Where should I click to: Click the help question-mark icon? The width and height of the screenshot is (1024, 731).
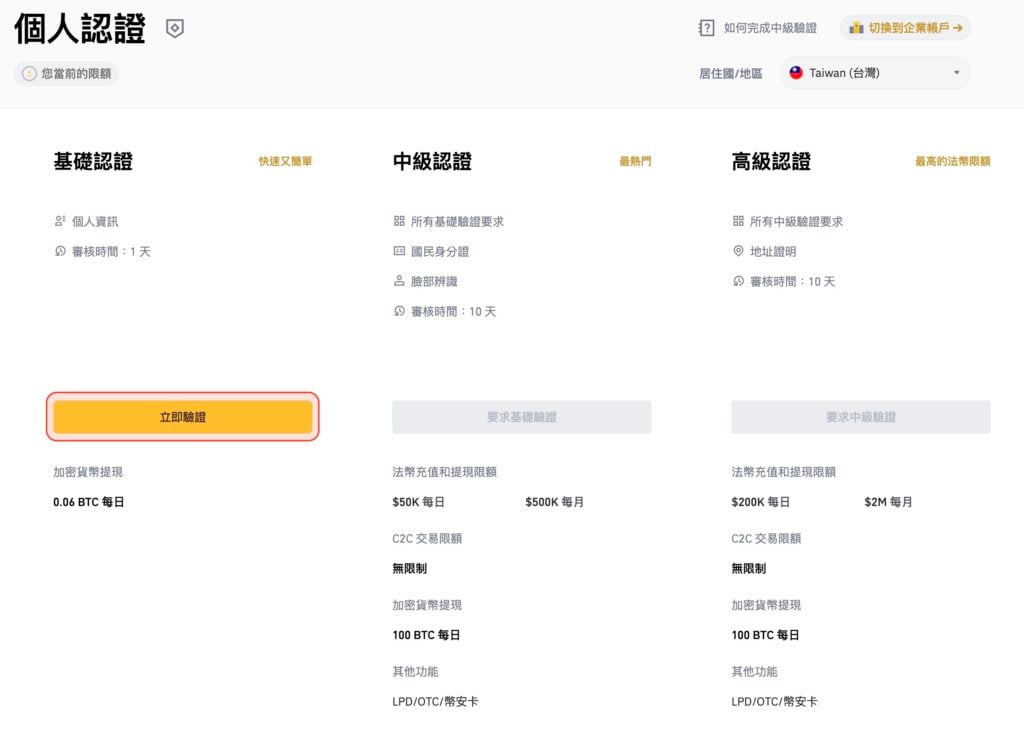pyautogui.click(x=706, y=28)
